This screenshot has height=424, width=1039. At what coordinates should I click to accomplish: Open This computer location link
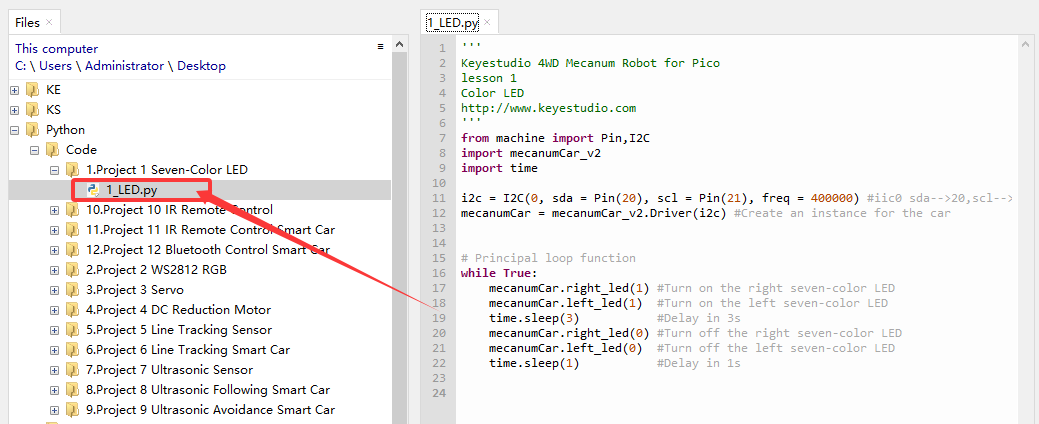coord(56,48)
